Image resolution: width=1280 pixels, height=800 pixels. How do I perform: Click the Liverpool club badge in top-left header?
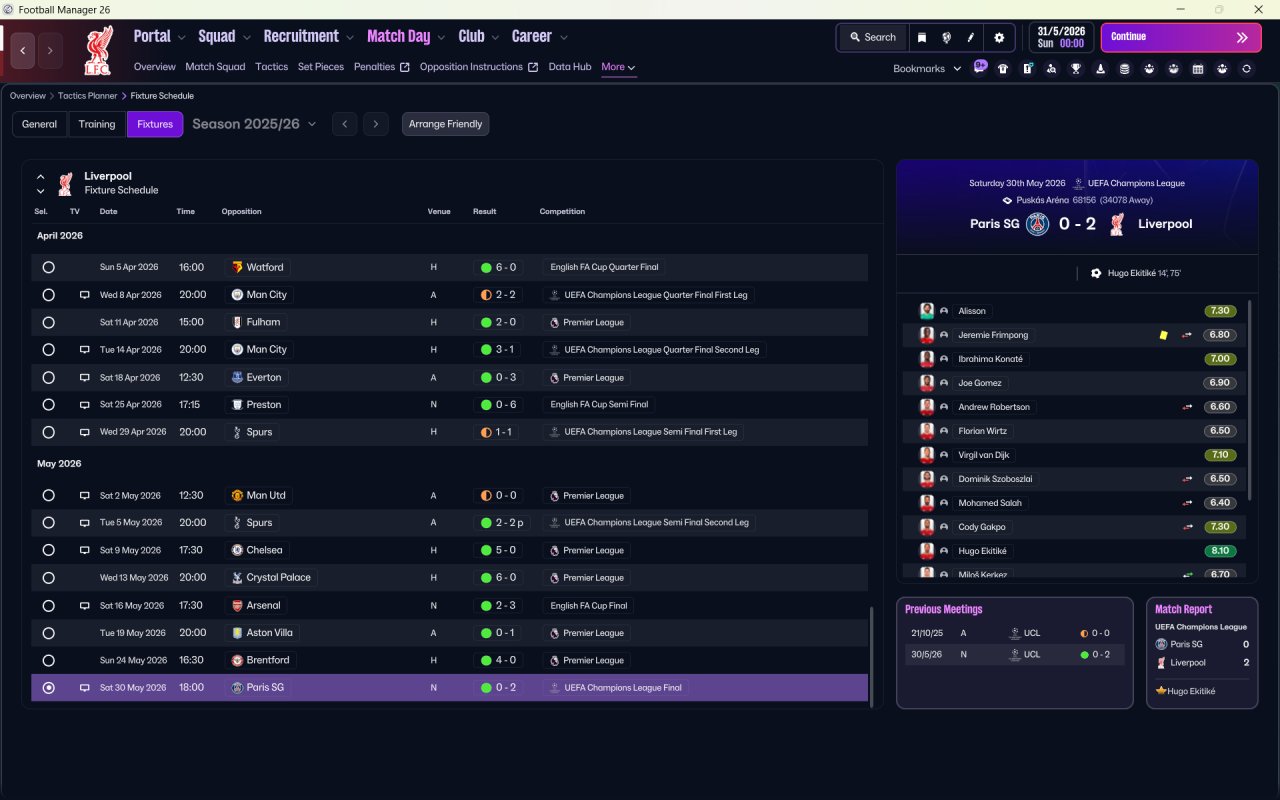(x=97, y=50)
